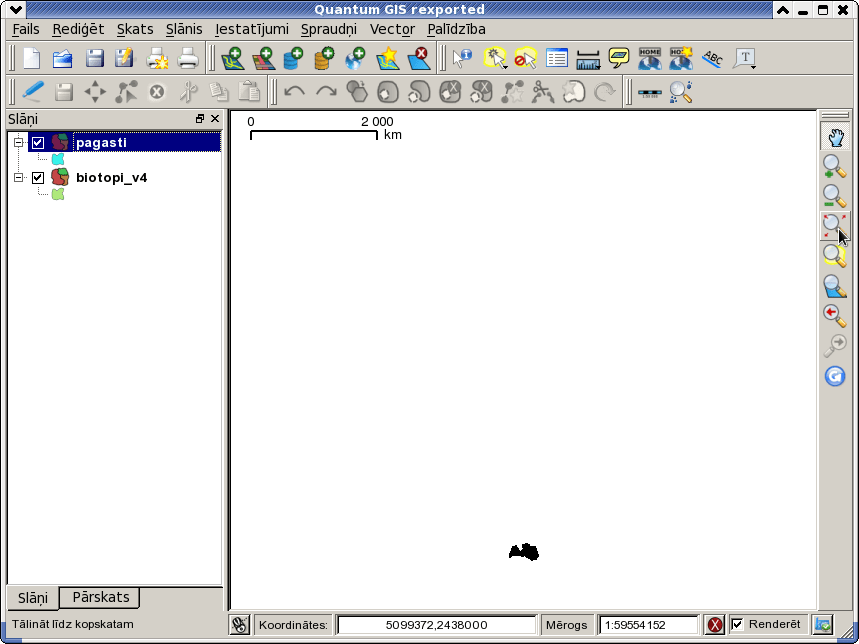859x644 pixels.
Task: Open the annotation tool dropdown arrow
Action: pyautogui.click(x=754, y=66)
